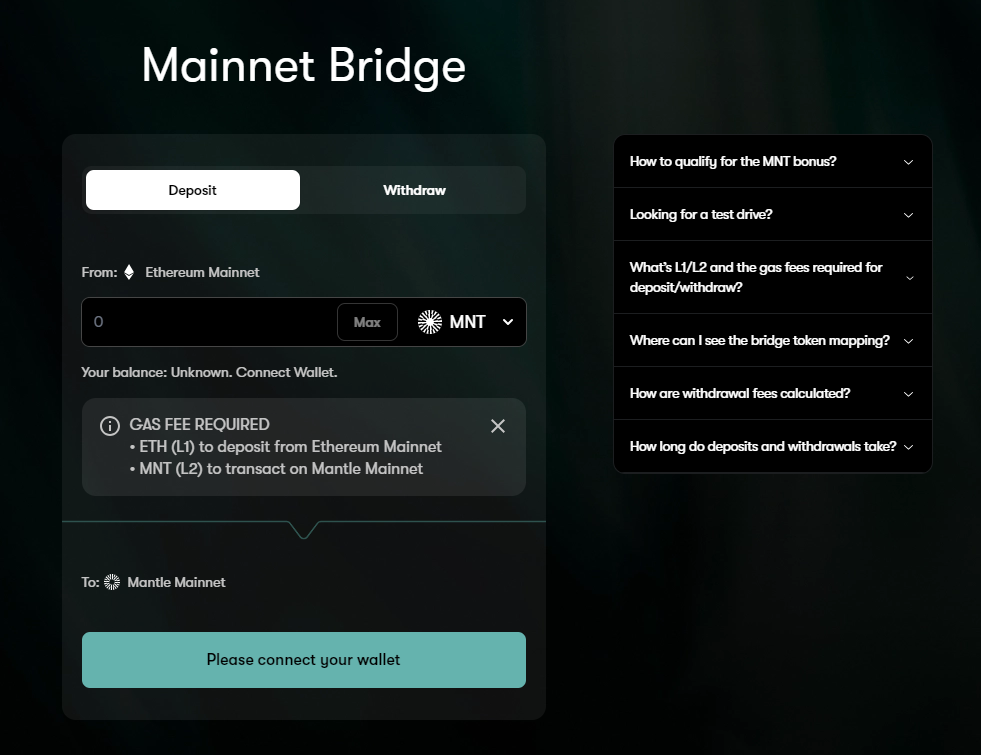The width and height of the screenshot is (981, 755).
Task: Dismiss the gas fee required notice
Action: (498, 426)
